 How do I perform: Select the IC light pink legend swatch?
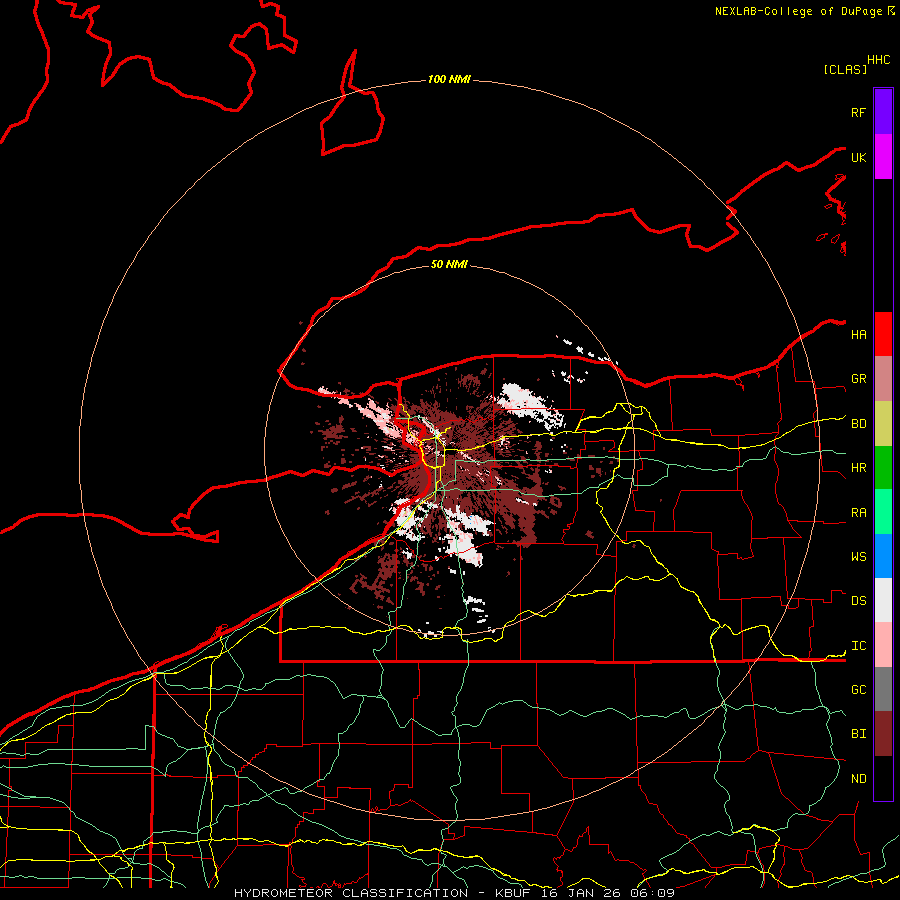(x=883, y=645)
